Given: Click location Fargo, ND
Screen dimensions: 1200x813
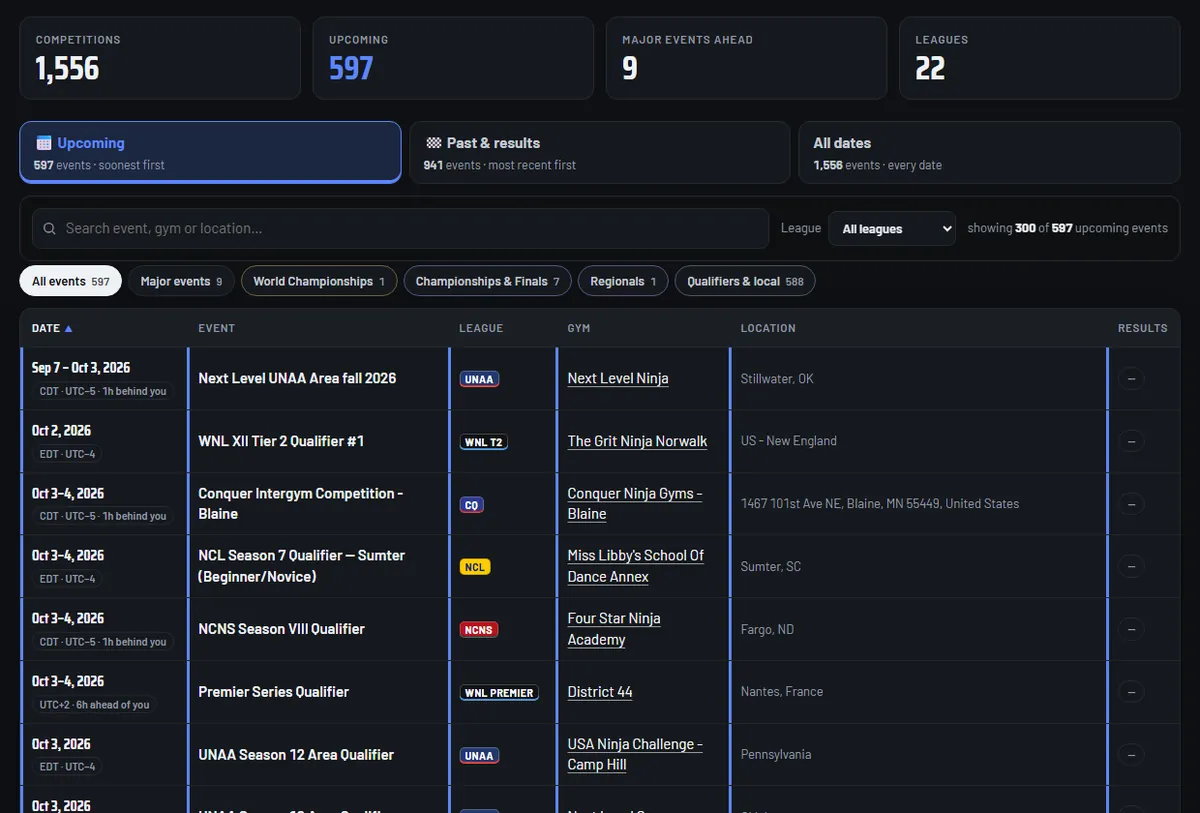Looking at the screenshot, I should (x=767, y=629).
